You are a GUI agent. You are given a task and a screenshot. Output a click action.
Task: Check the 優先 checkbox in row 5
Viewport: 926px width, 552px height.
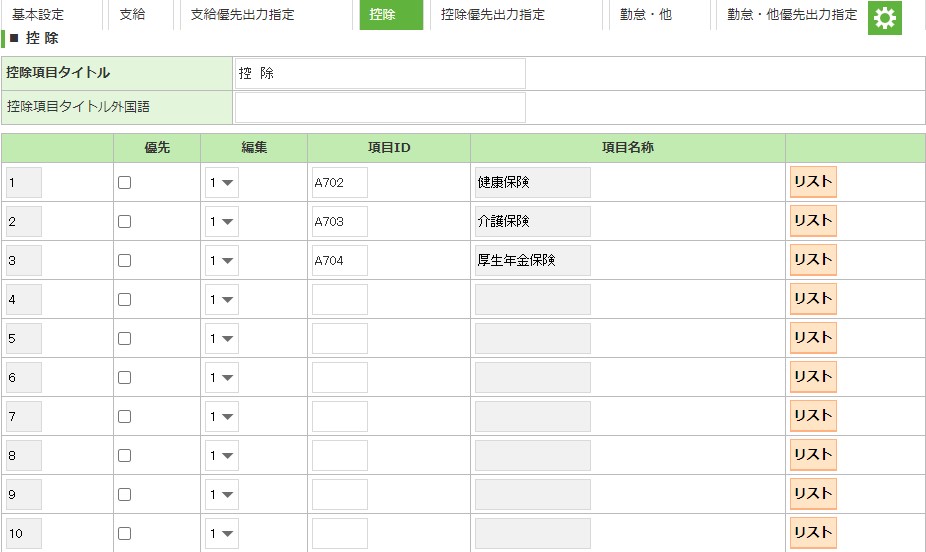coord(124,339)
